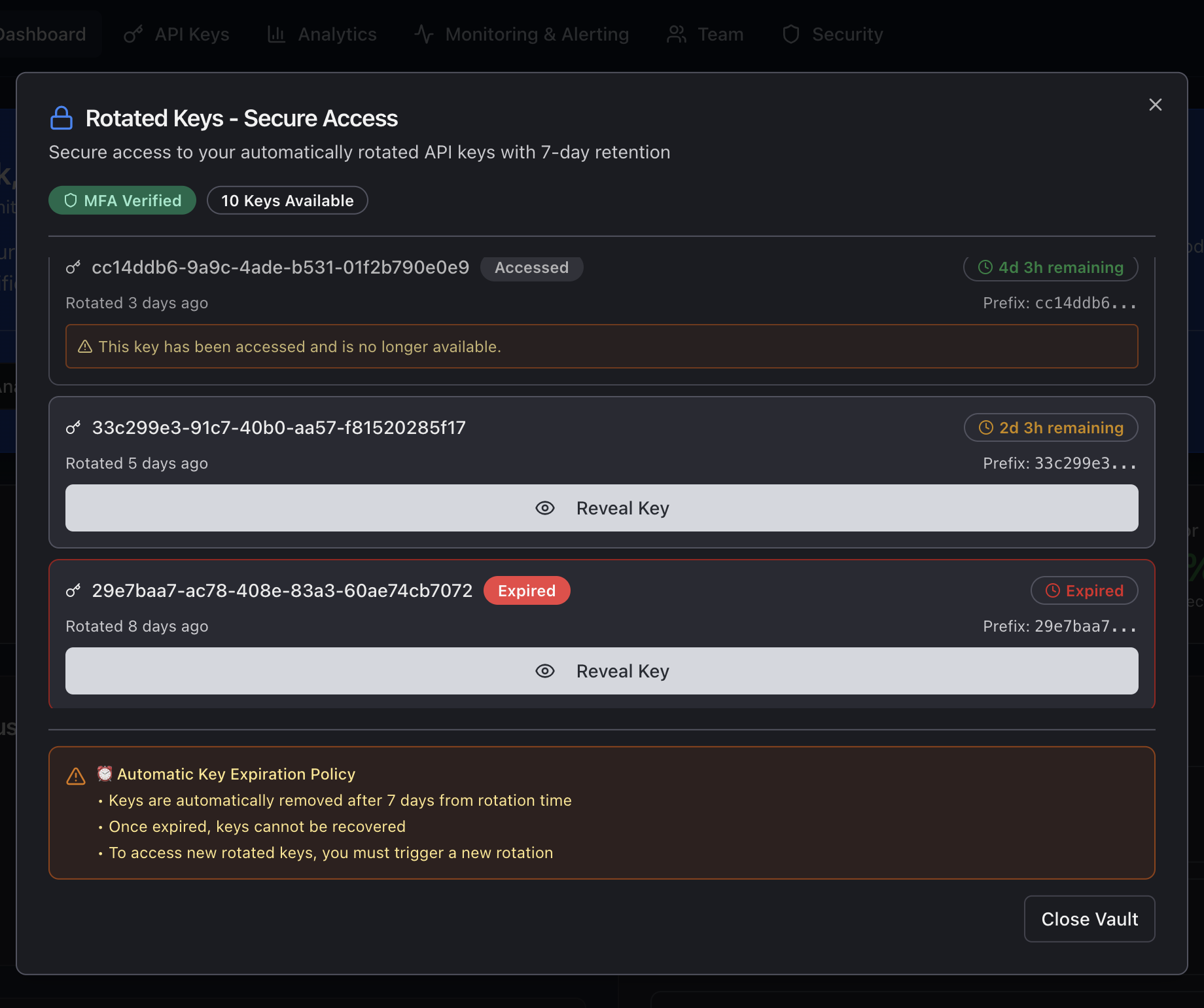Click Close Vault

(x=1089, y=919)
